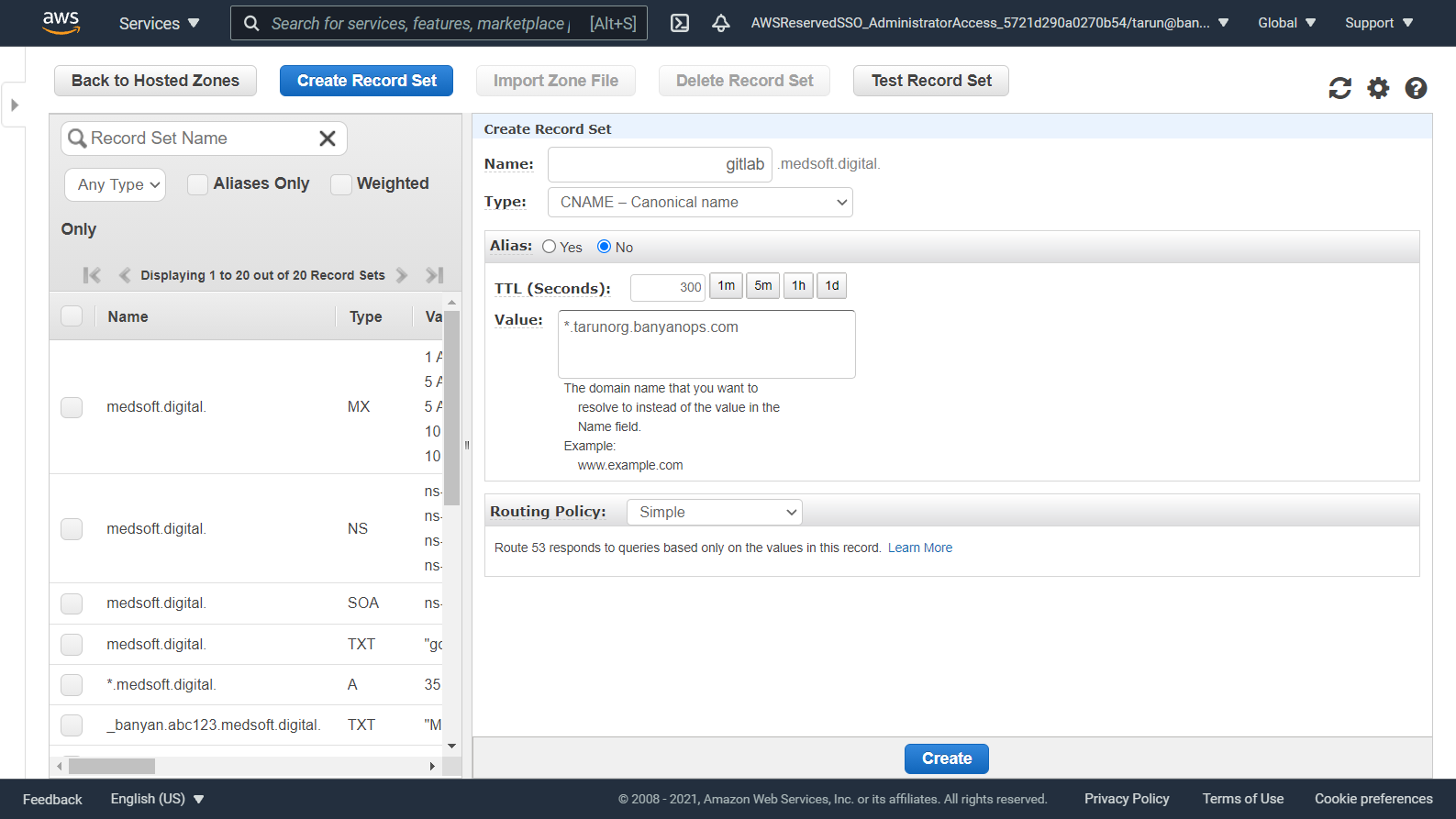Click the horizontal scrollbar under record list
Viewport: 1456px width, 819px height.
pos(112,766)
